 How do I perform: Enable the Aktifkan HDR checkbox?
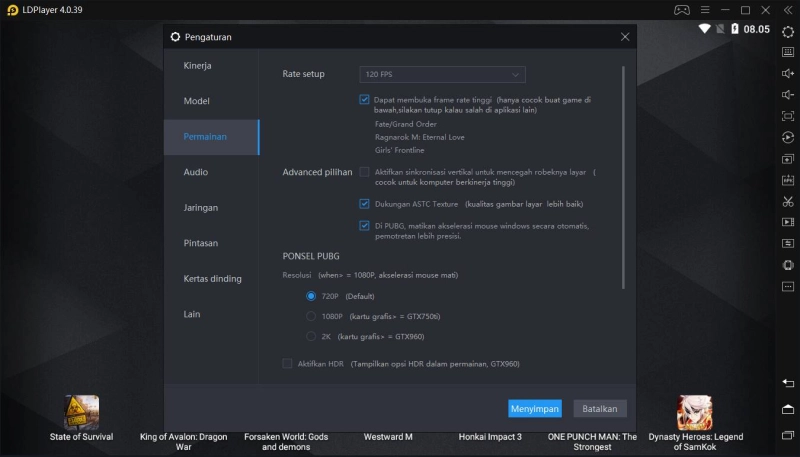pyautogui.click(x=288, y=364)
